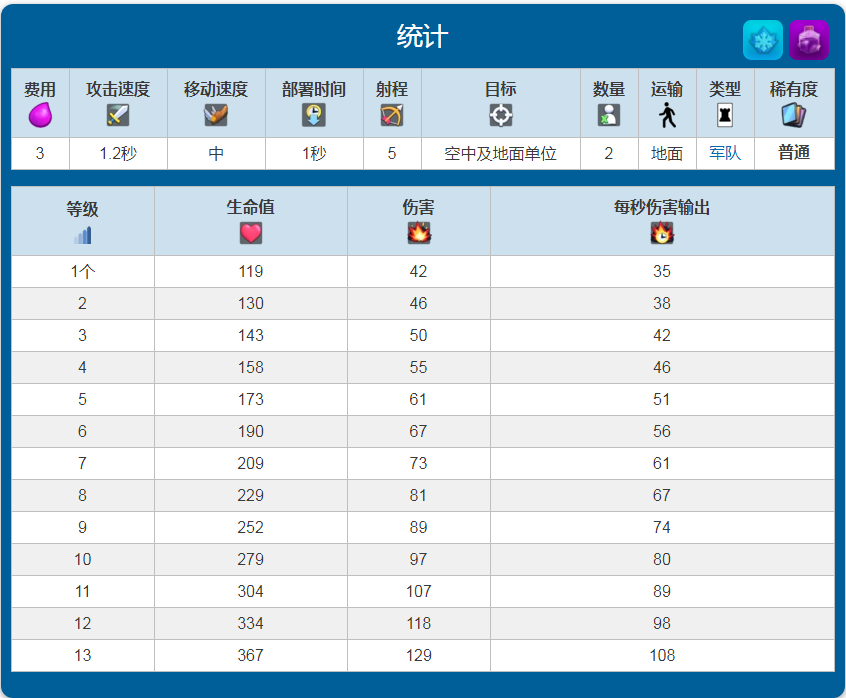Click hitpoints value 119
The width and height of the screenshot is (846, 698).
pyautogui.click(x=251, y=271)
